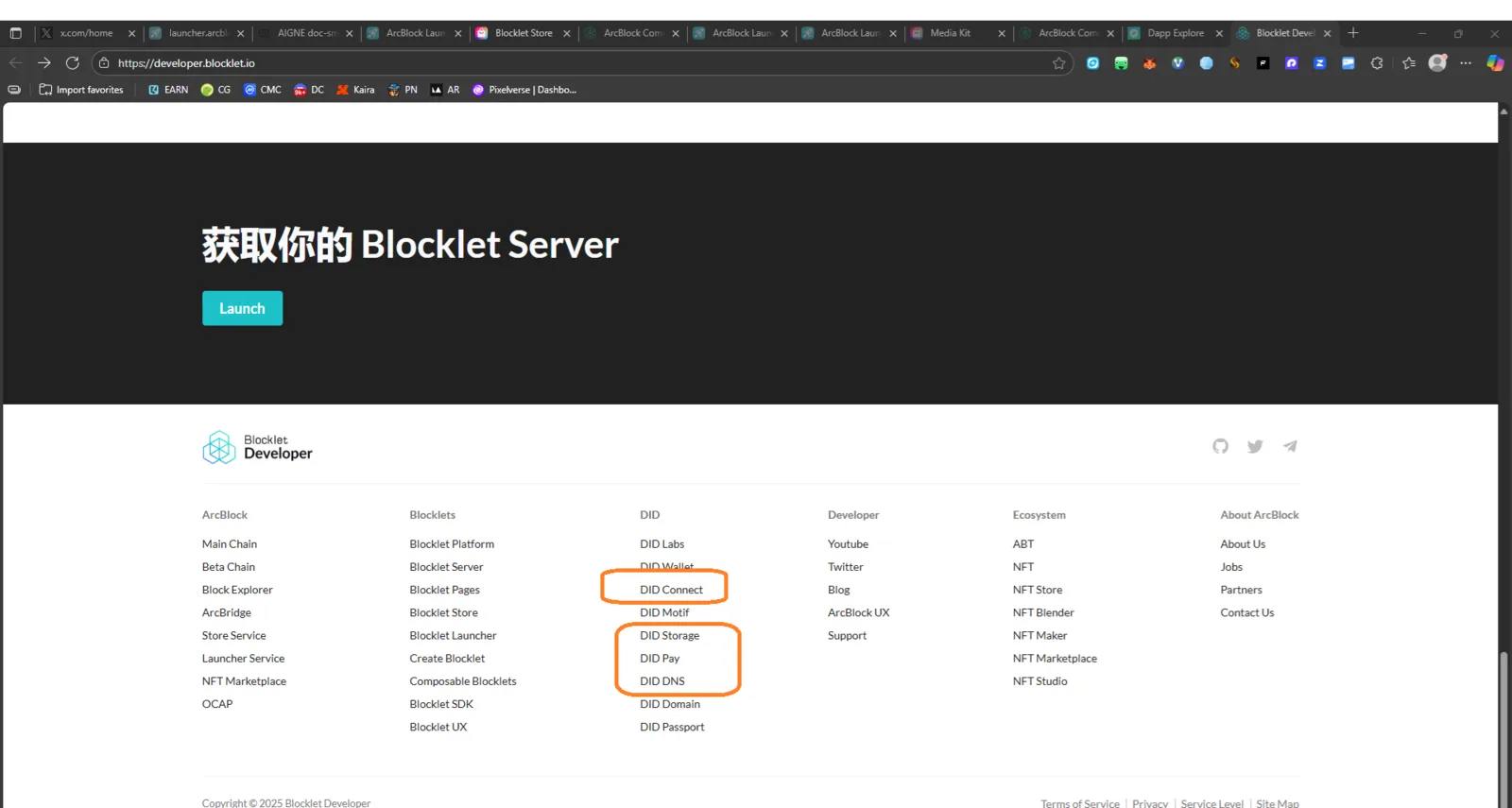Go forward with the browser forward arrow
1512x808 pixels.
(x=44, y=63)
